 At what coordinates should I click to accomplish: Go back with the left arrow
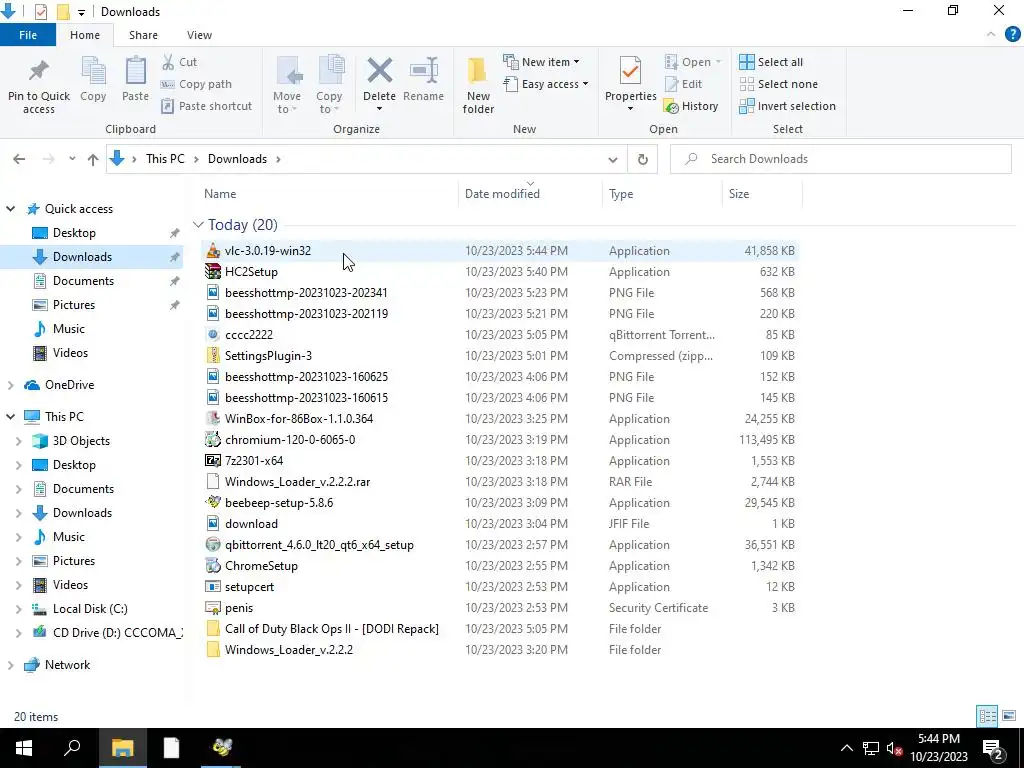click(x=19, y=159)
